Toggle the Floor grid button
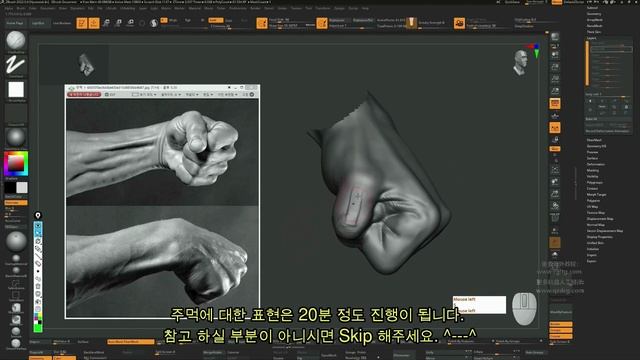 555,116
